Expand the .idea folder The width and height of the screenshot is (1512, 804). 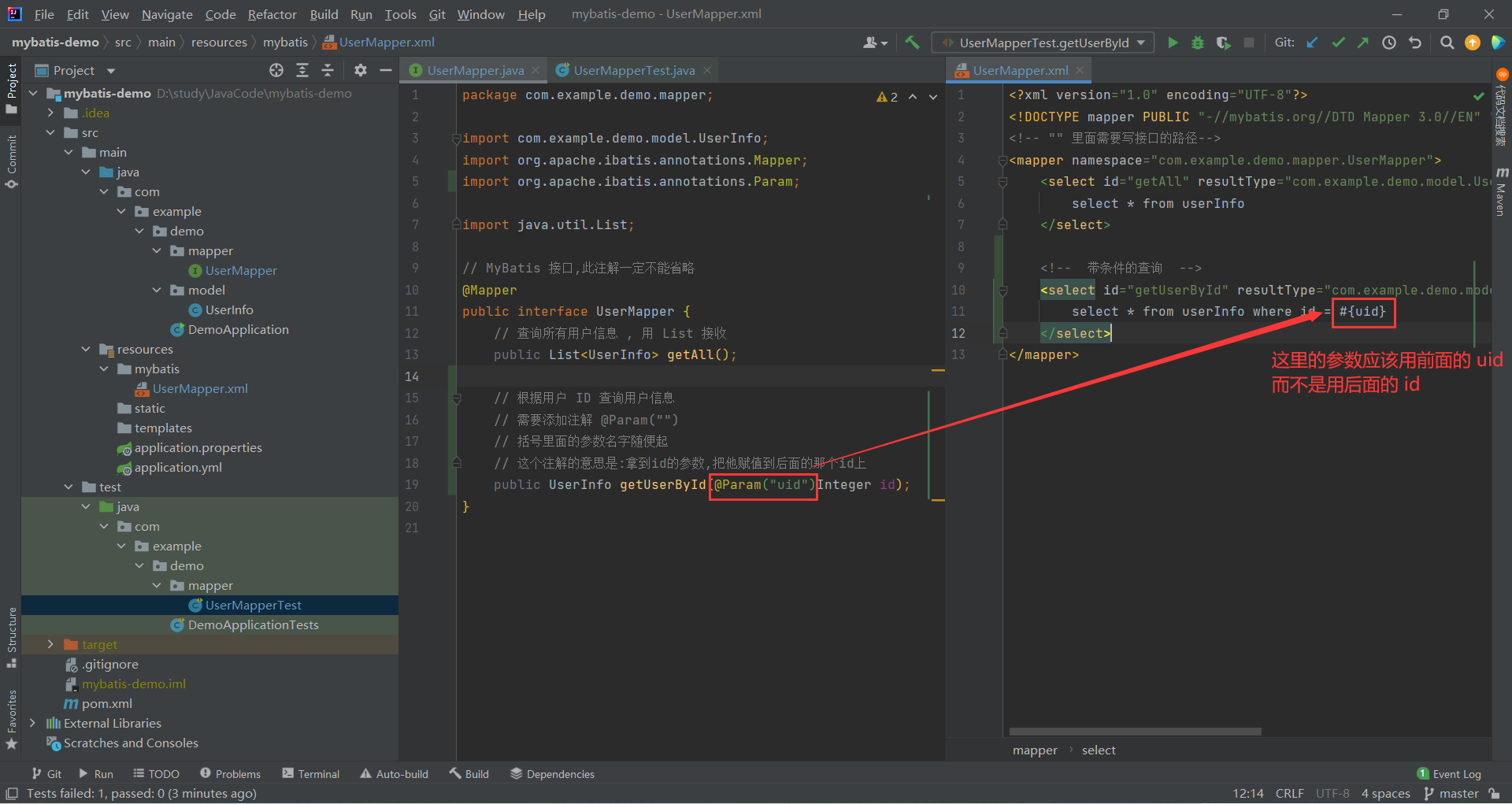click(50, 113)
